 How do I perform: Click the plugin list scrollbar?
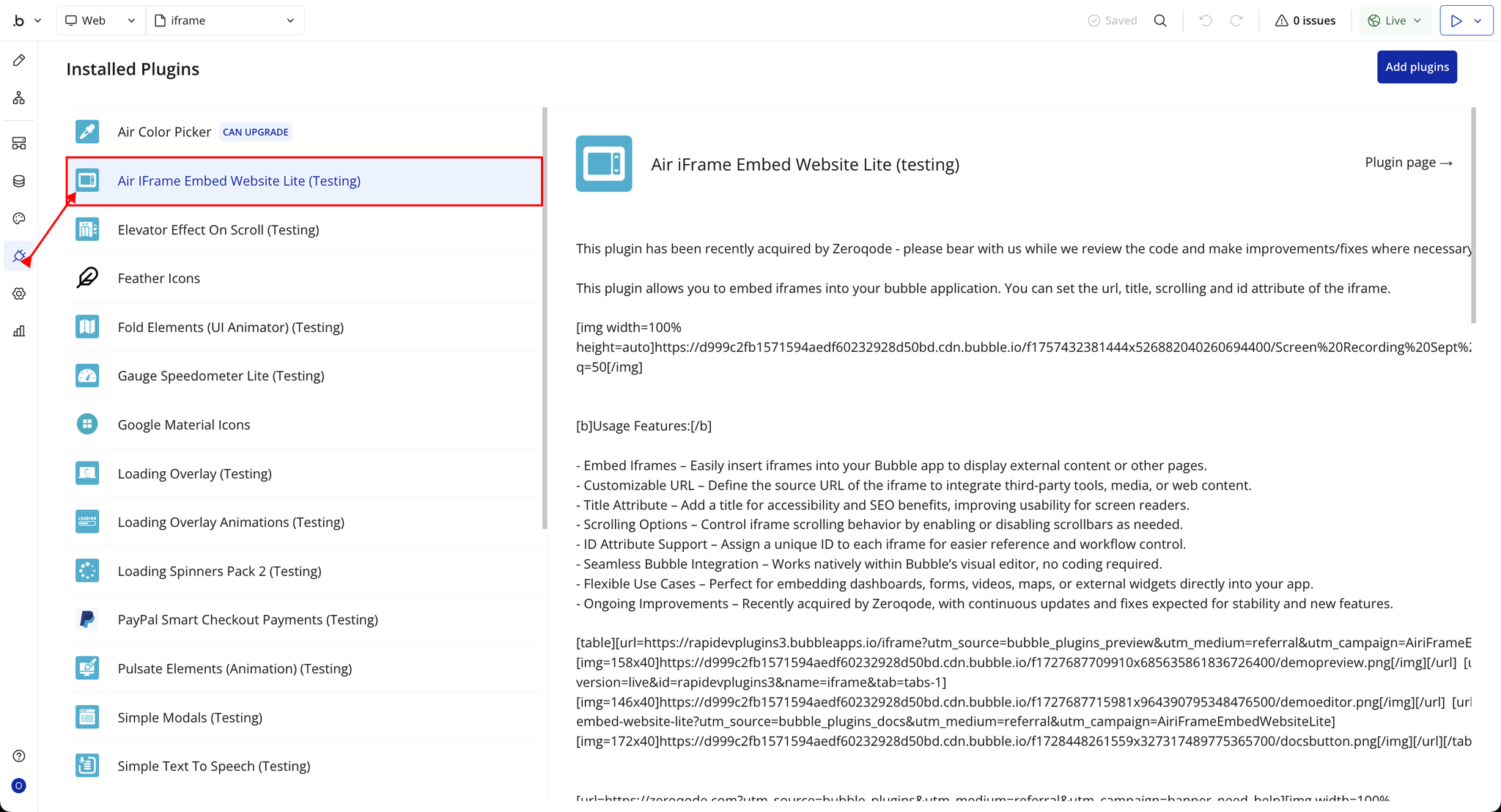pyautogui.click(x=545, y=318)
